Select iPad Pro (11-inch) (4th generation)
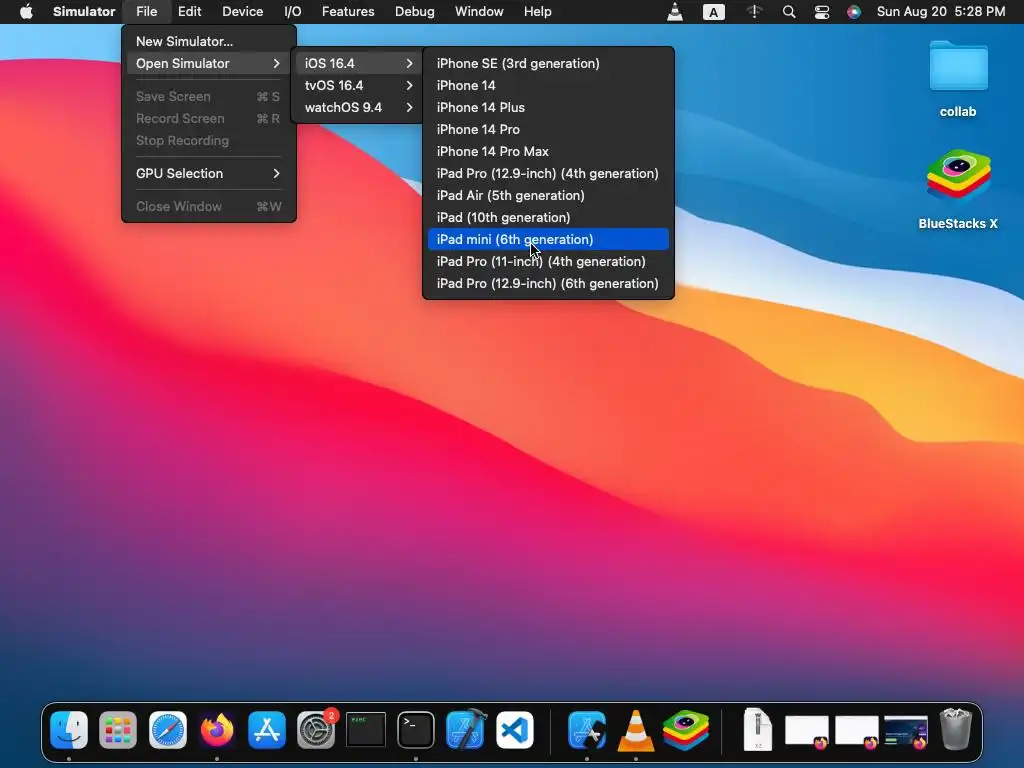Viewport: 1024px width, 768px height. coord(549,261)
